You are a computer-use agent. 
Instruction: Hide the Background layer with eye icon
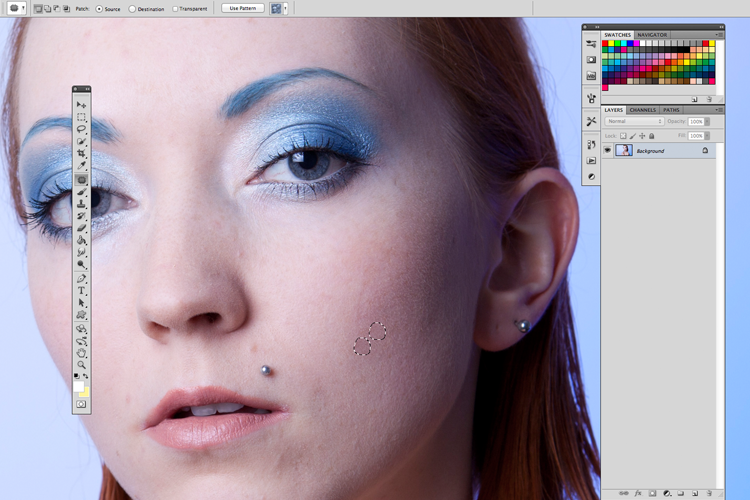tap(607, 151)
